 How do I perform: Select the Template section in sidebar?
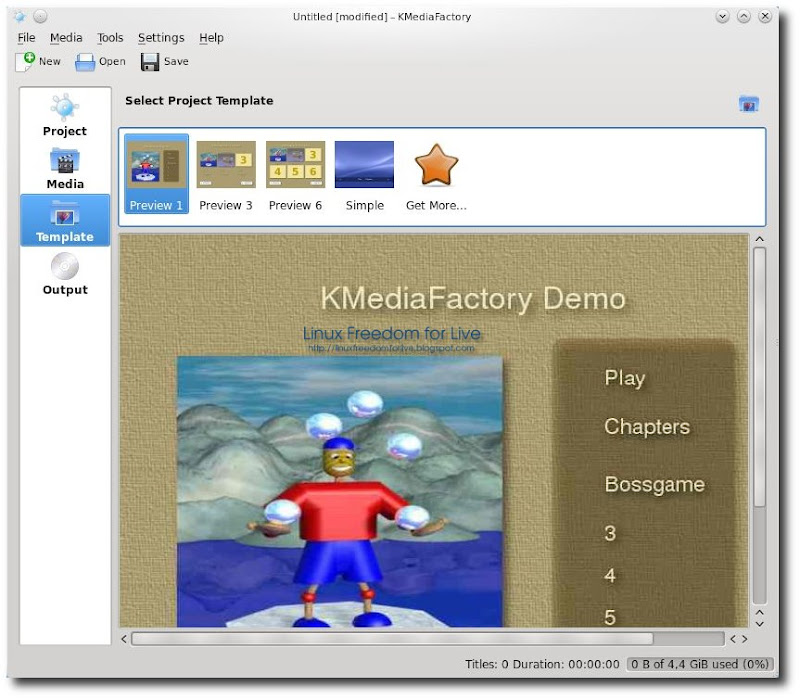pos(65,220)
